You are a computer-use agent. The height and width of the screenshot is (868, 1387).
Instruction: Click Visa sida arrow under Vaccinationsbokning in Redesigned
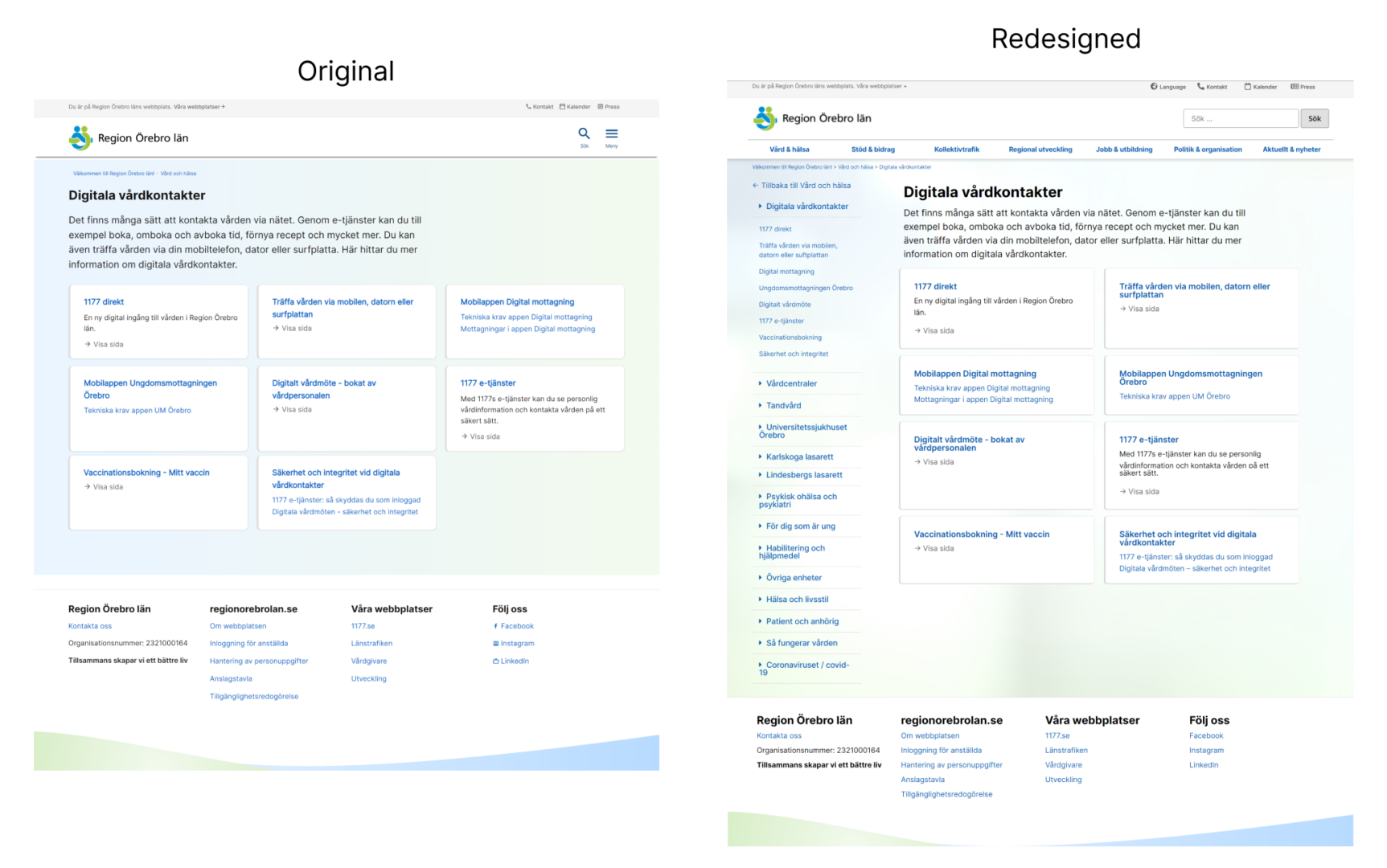[917, 548]
